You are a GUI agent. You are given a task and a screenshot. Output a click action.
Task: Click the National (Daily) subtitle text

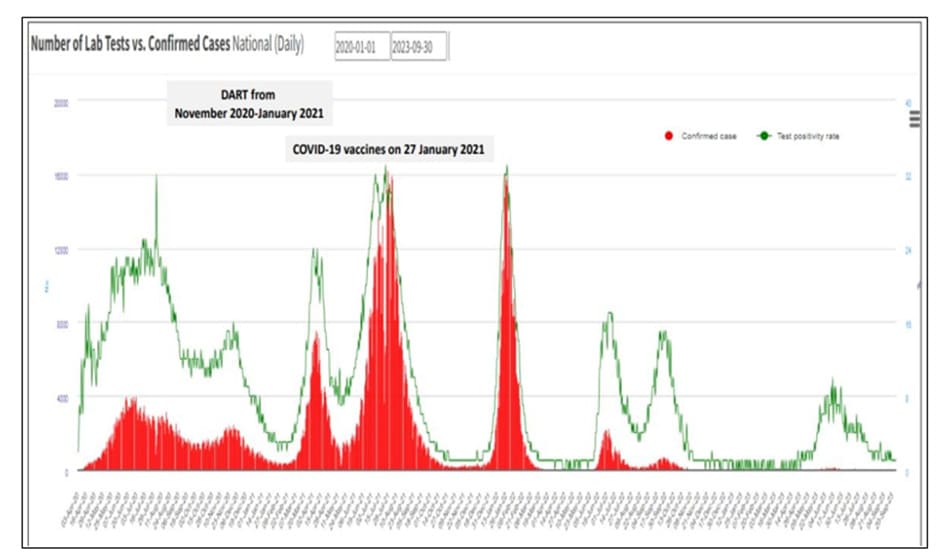pyautogui.click(x=268, y=45)
